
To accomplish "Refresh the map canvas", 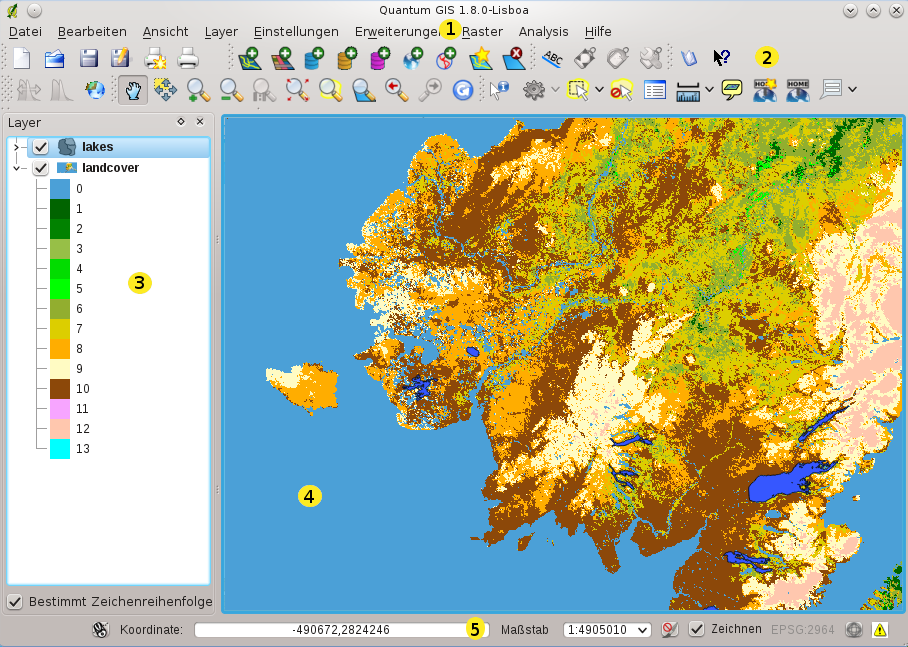I will point(462,90).
